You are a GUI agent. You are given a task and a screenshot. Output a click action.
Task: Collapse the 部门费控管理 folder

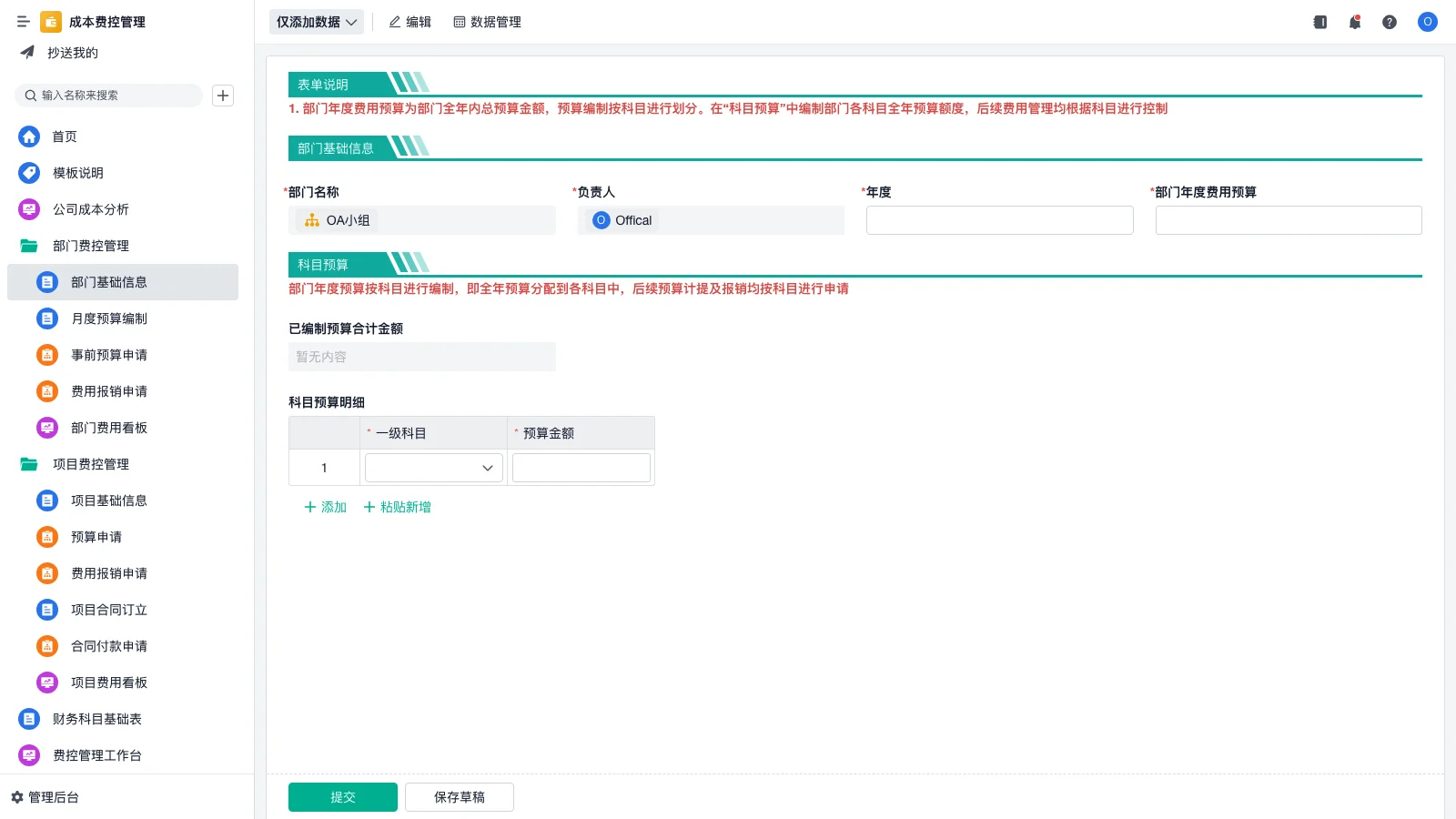click(x=29, y=246)
